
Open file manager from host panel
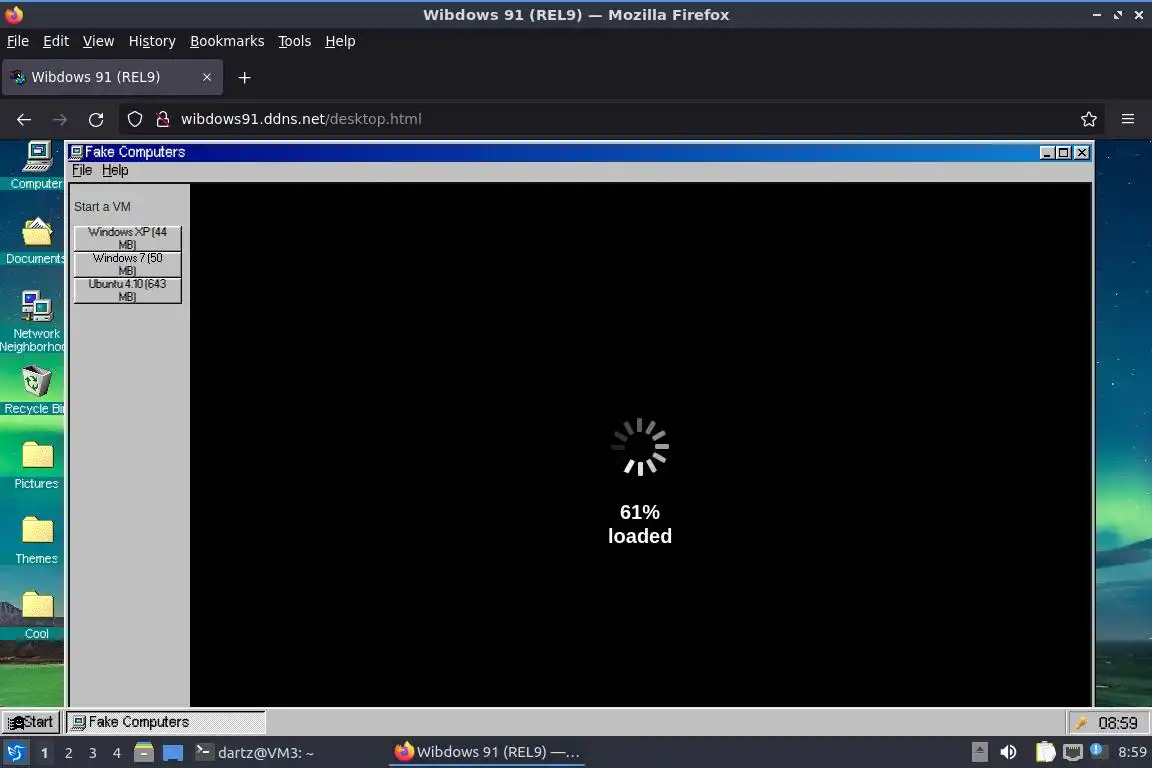pos(144,753)
